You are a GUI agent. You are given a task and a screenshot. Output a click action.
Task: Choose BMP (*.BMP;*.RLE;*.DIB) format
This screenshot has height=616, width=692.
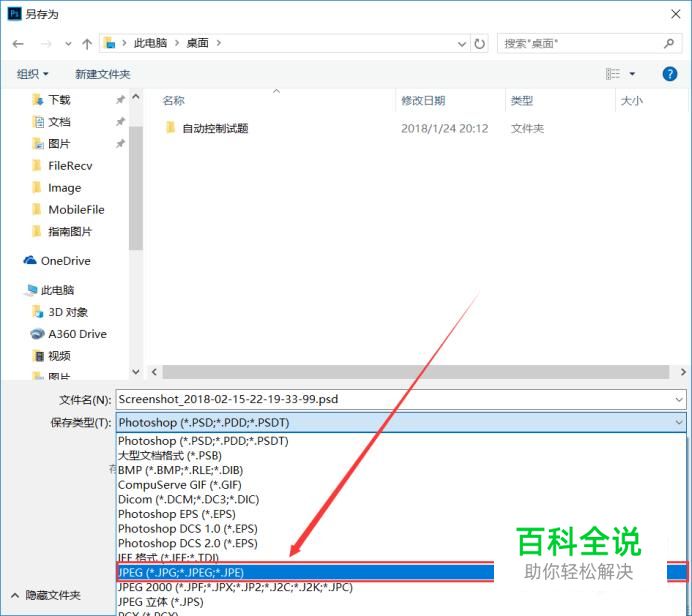click(x=180, y=470)
